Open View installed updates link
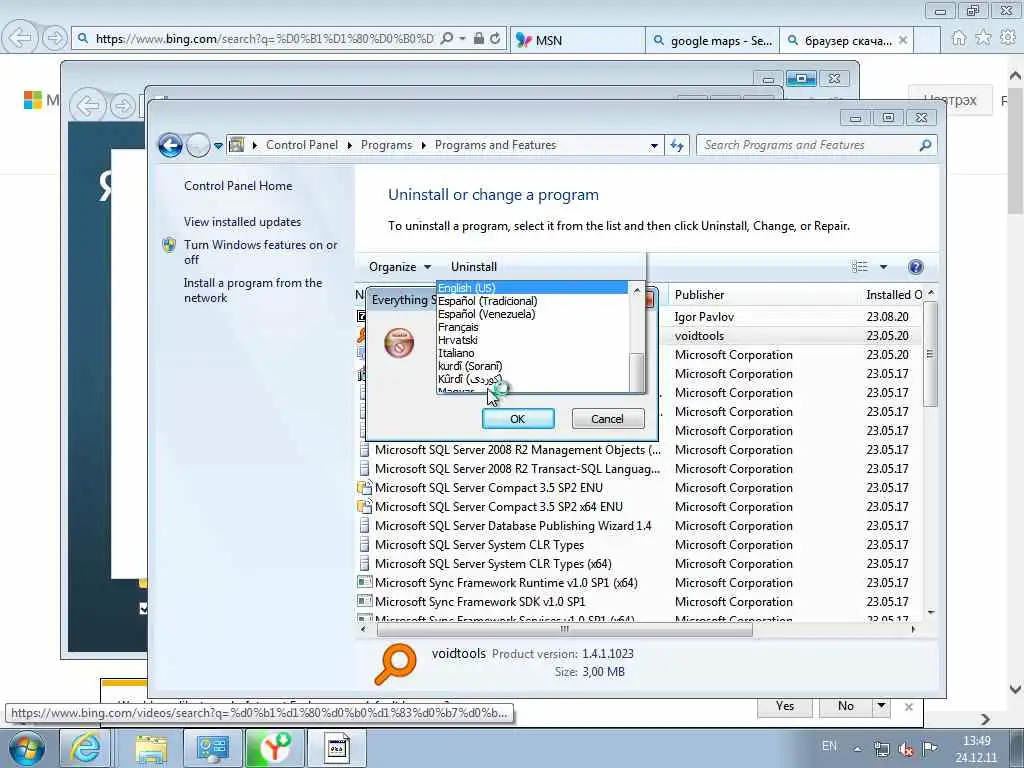The image size is (1024, 768). tap(242, 222)
